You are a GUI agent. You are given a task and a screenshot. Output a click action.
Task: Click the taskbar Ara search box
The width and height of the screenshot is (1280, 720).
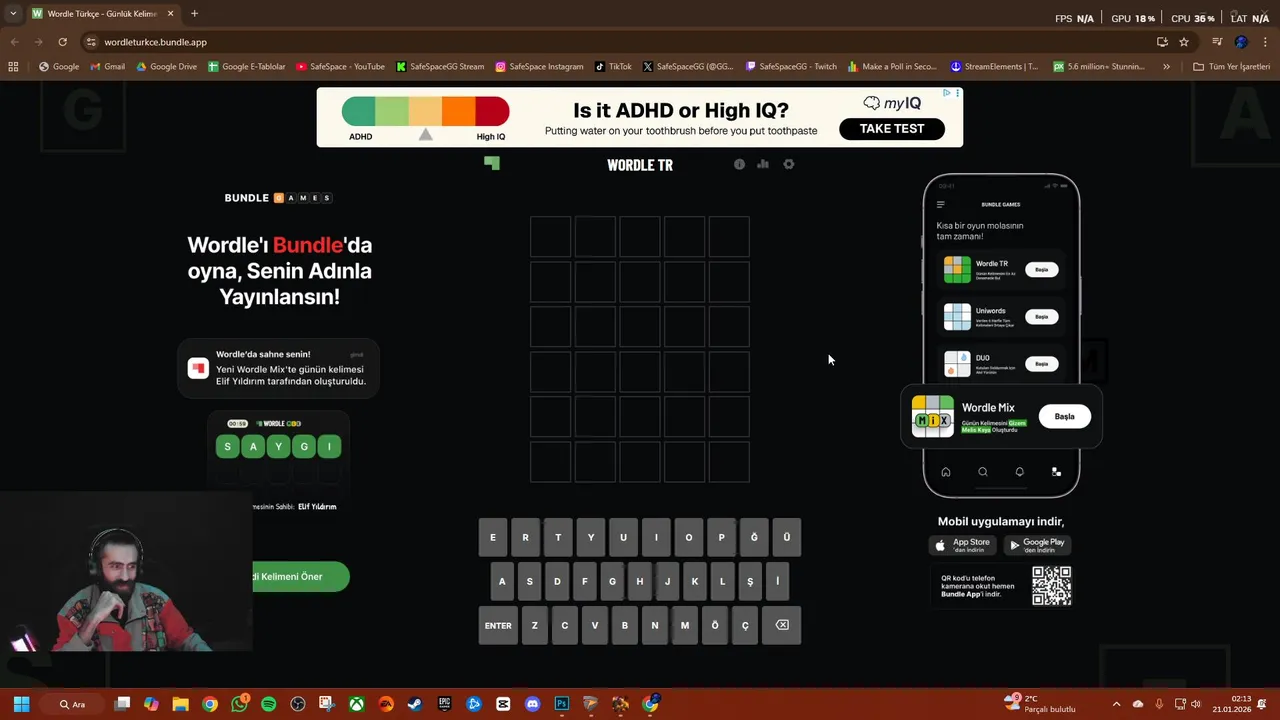coord(72,704)
